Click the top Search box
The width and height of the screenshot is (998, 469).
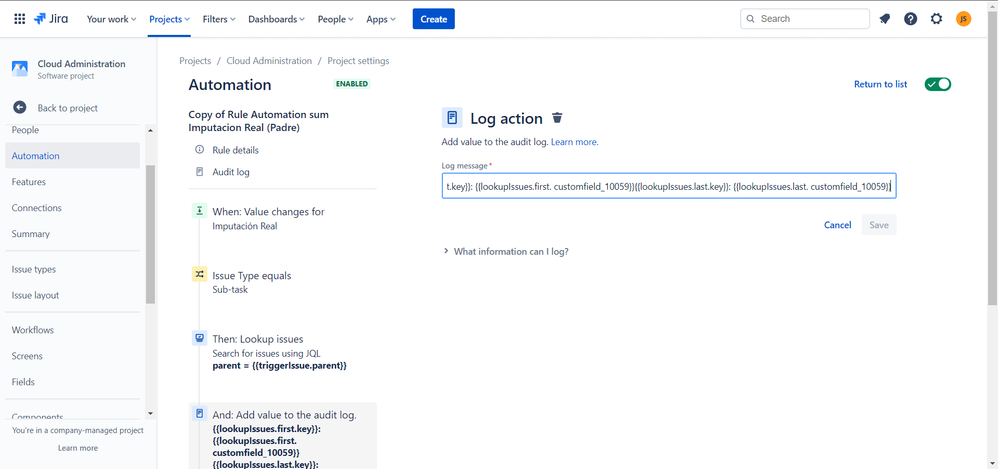(805, 19)
